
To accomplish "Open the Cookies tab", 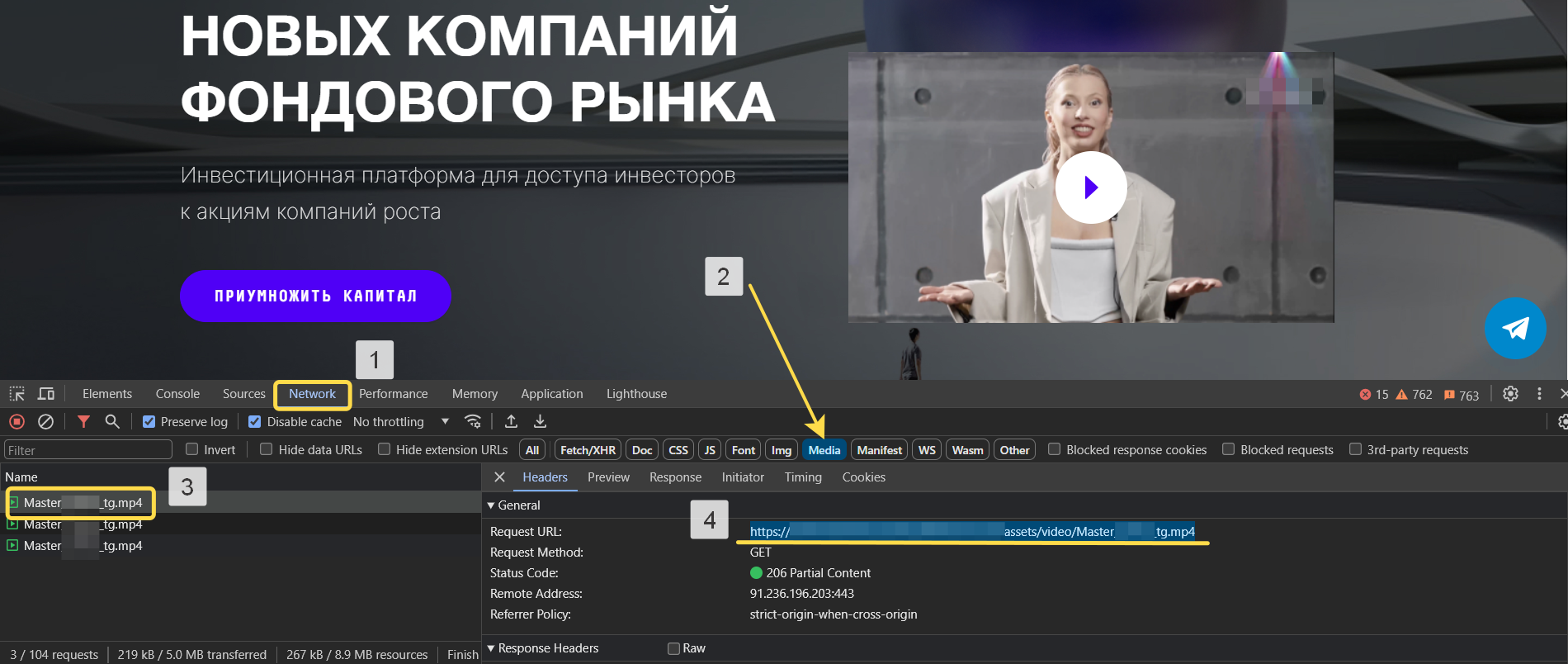I will 863,477.
